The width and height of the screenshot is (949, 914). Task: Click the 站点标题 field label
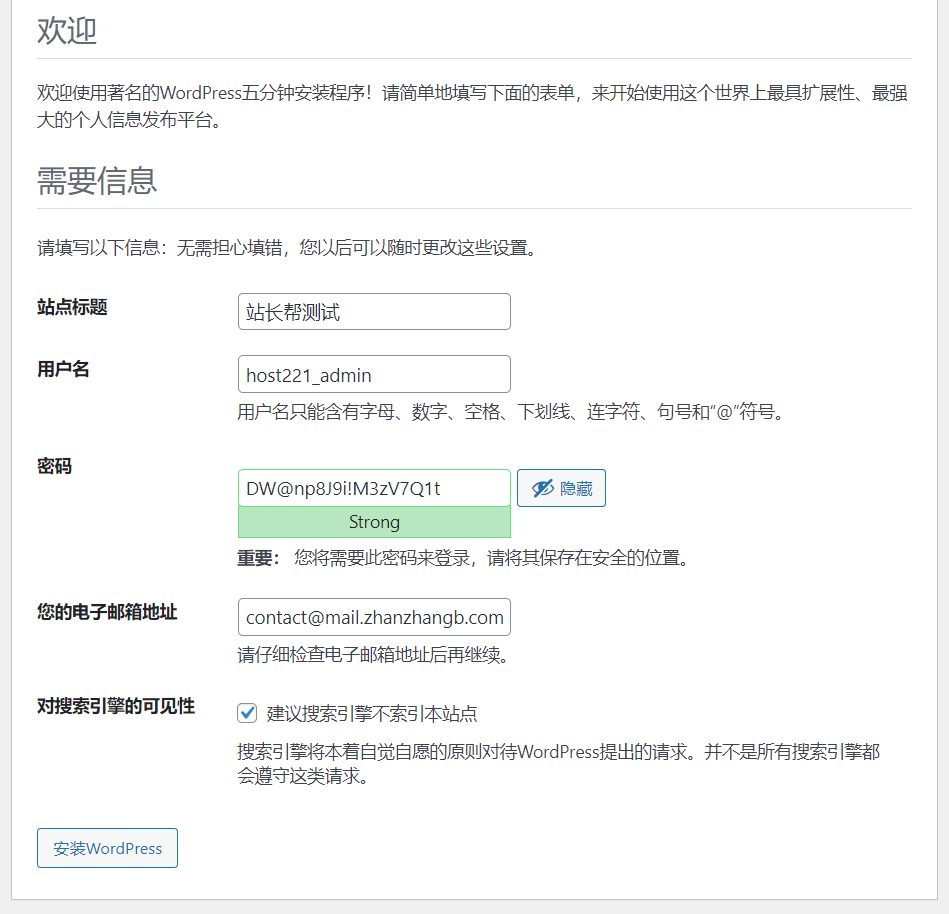pyautogui.click(x=72, y=307)
